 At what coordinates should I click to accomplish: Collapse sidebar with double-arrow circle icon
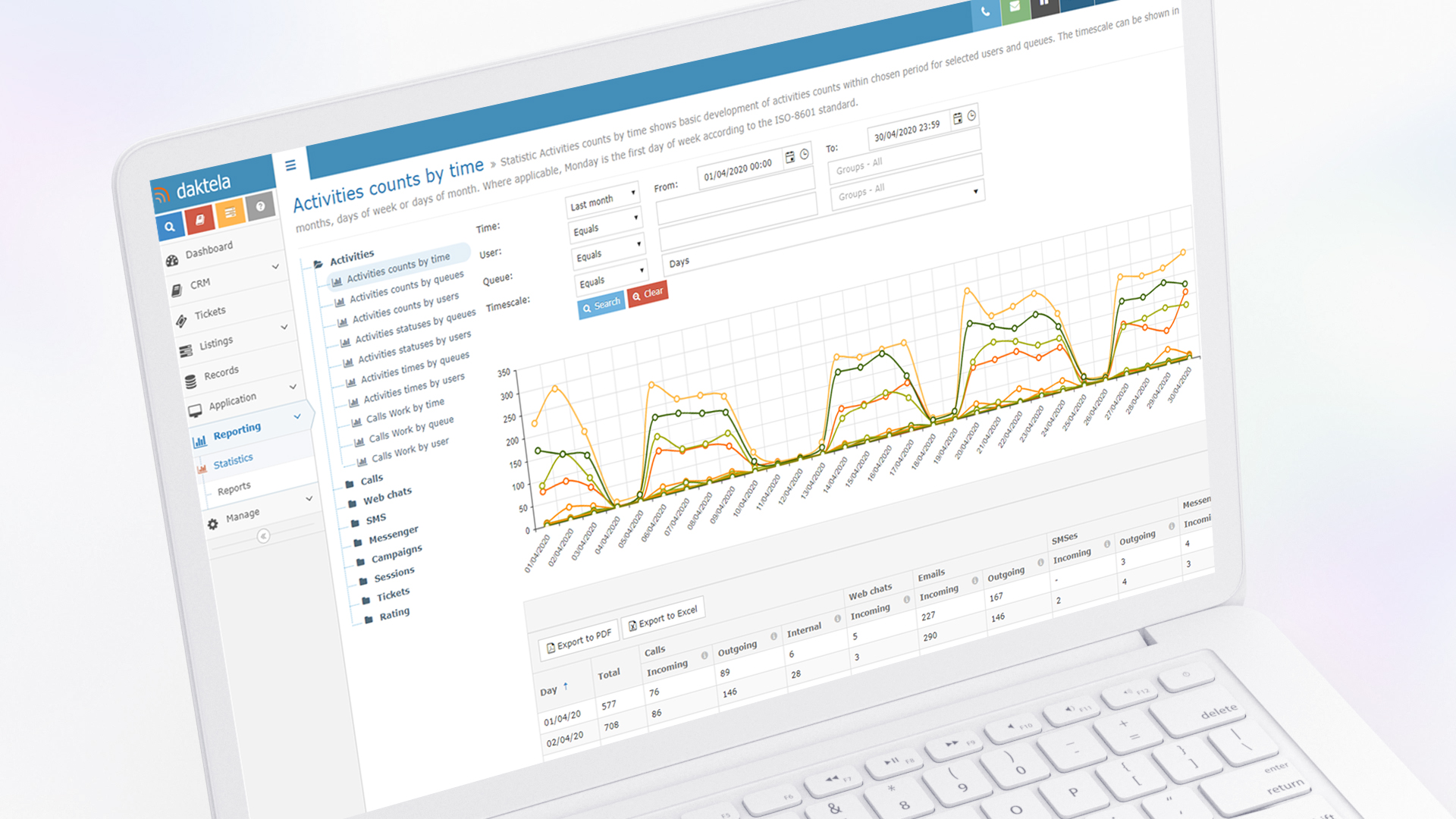263,536
